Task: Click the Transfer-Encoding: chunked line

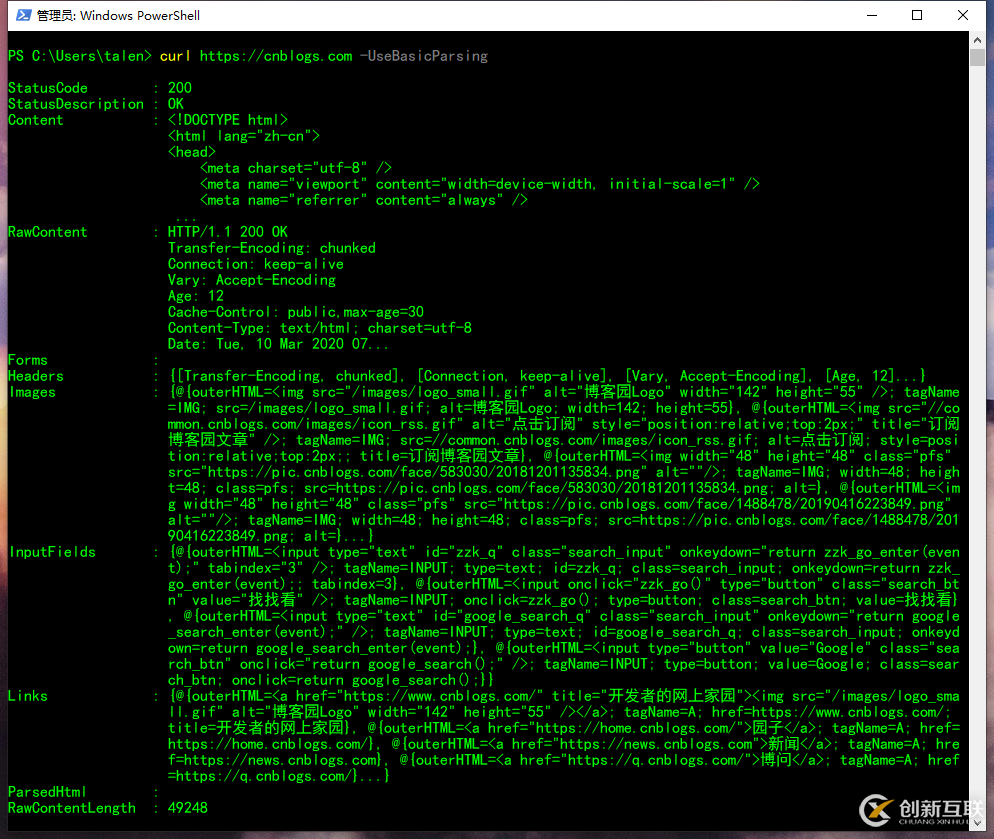Action: tap(271, 248)
